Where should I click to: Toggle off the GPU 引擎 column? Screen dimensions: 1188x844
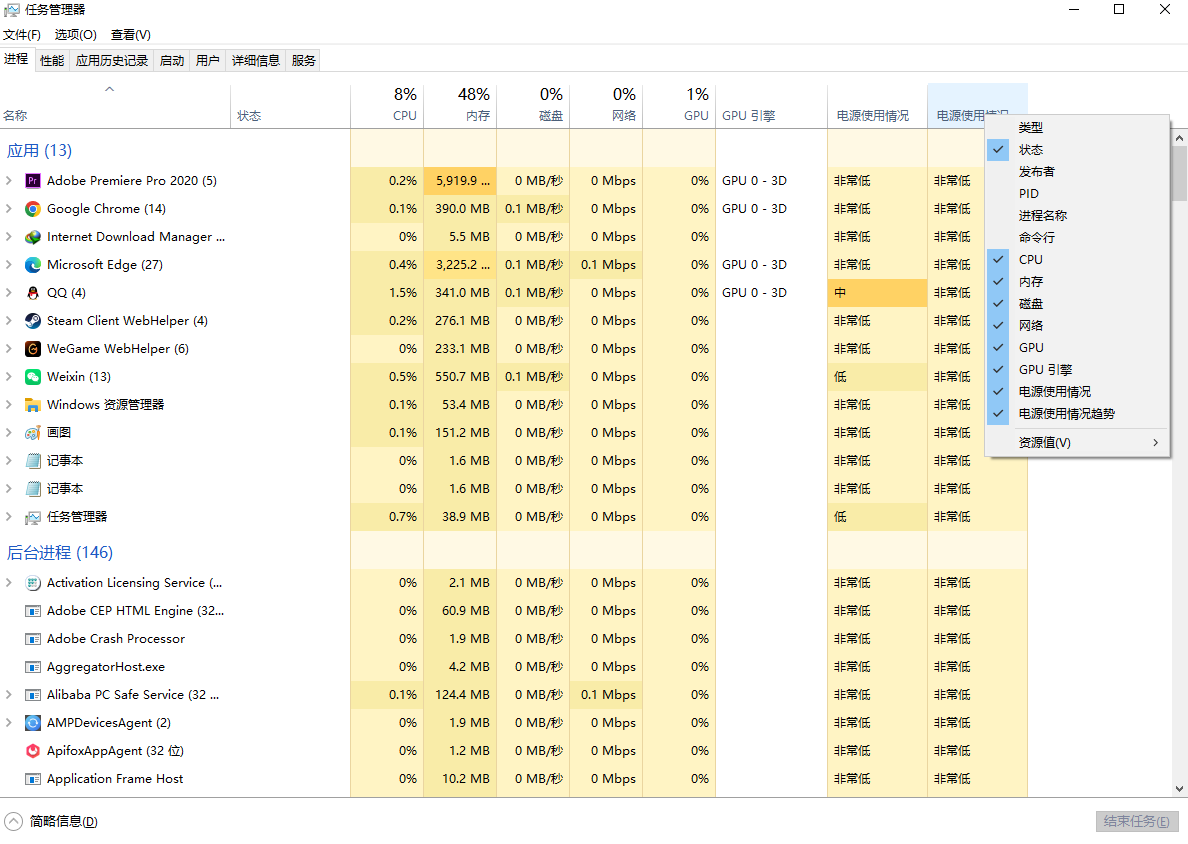(x=1045, y=370)
